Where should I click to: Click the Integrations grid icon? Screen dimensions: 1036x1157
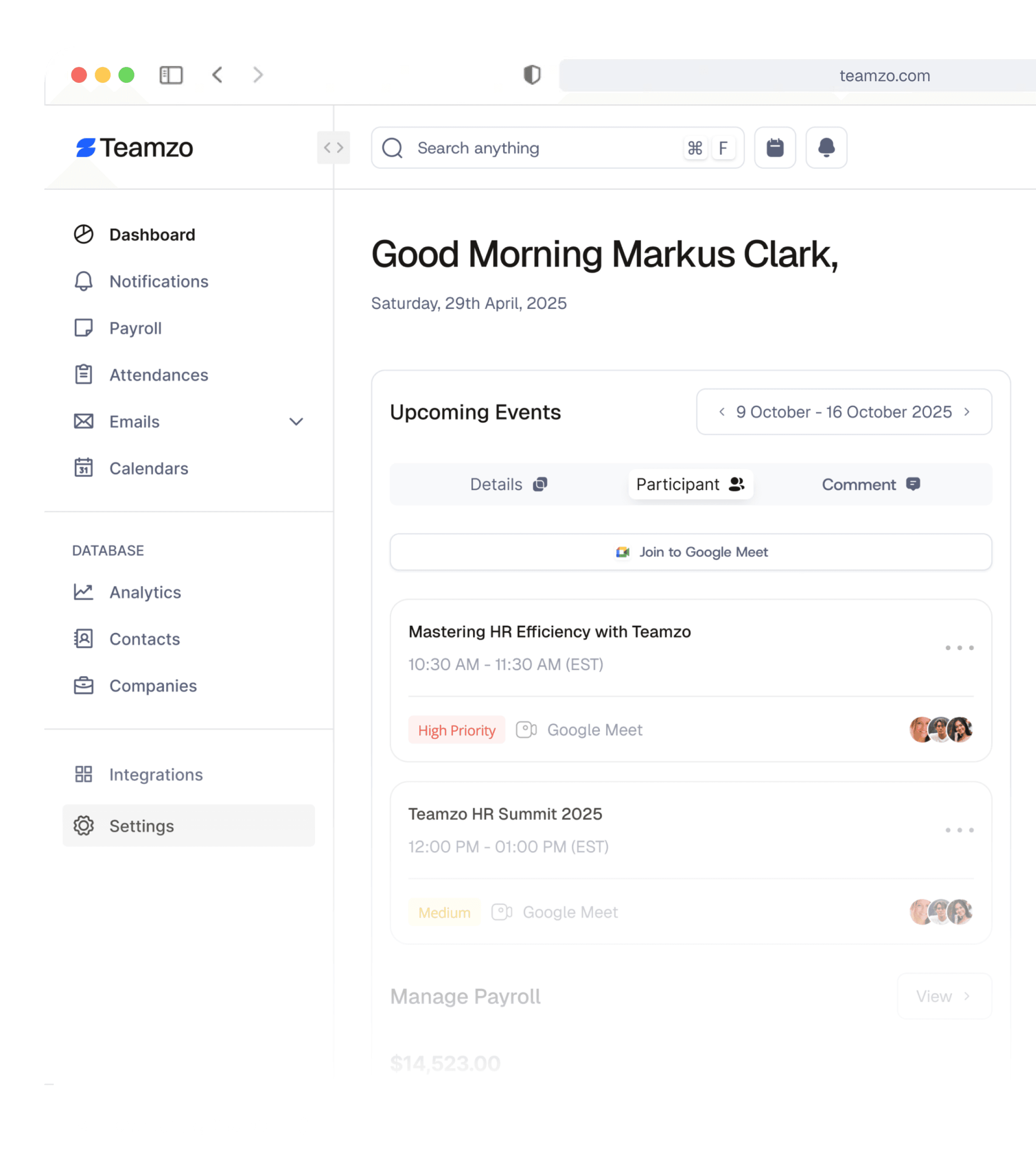(x=84, y=774)
